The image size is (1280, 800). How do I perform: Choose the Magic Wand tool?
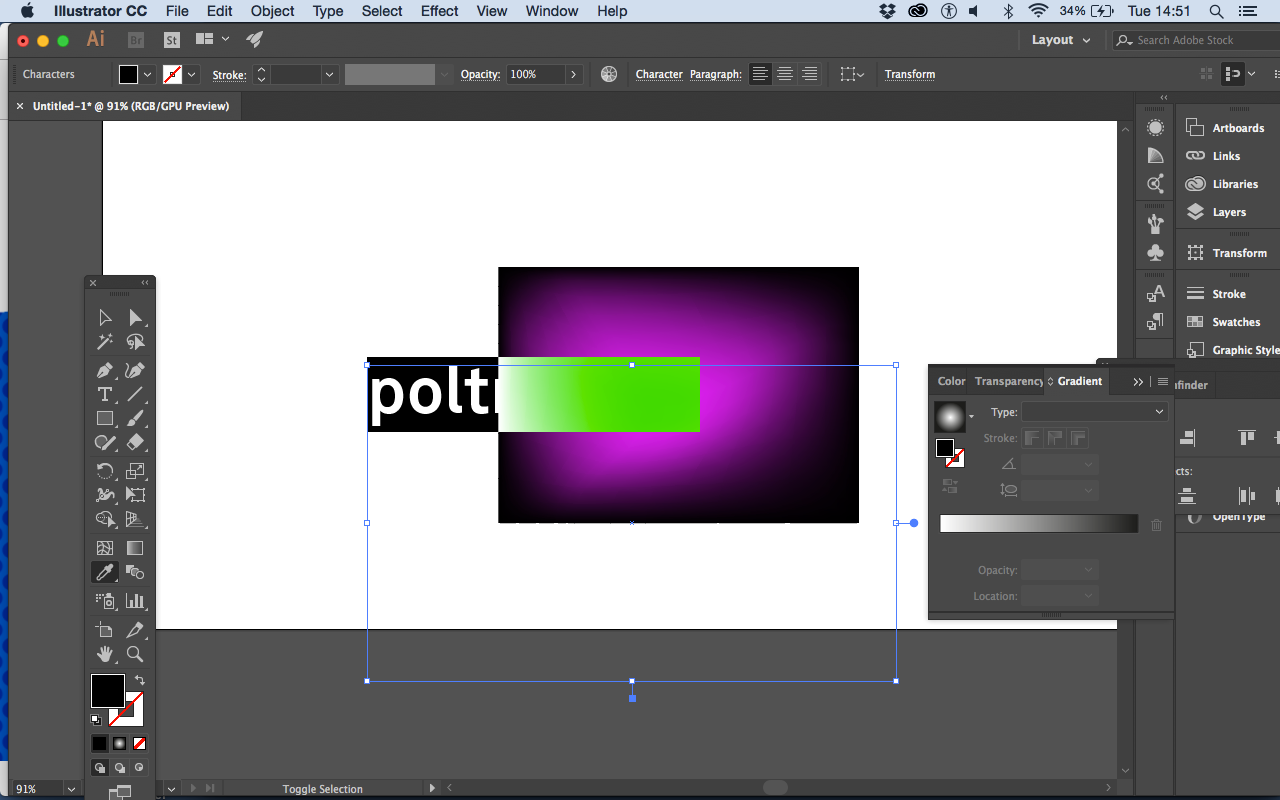pyautogui.click(x=105, y=342)
